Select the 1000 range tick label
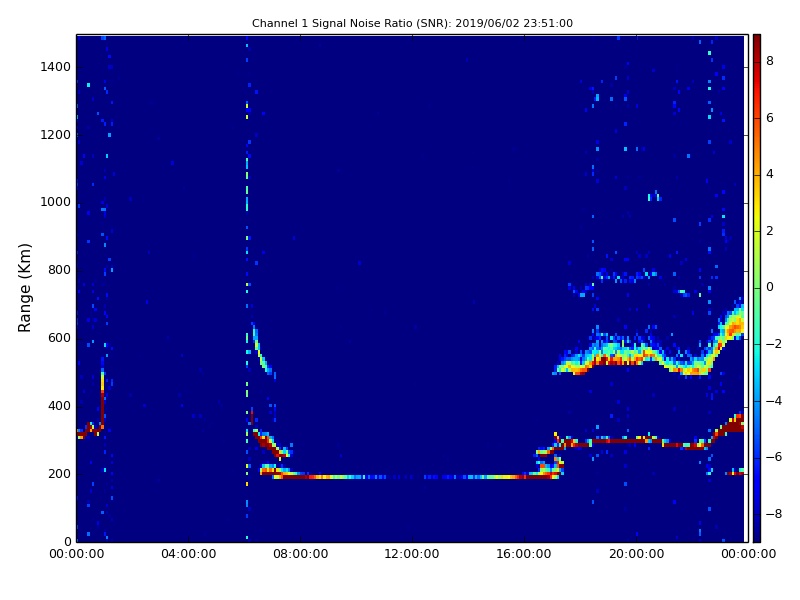 pyautogui.click(x=54, y=202)
